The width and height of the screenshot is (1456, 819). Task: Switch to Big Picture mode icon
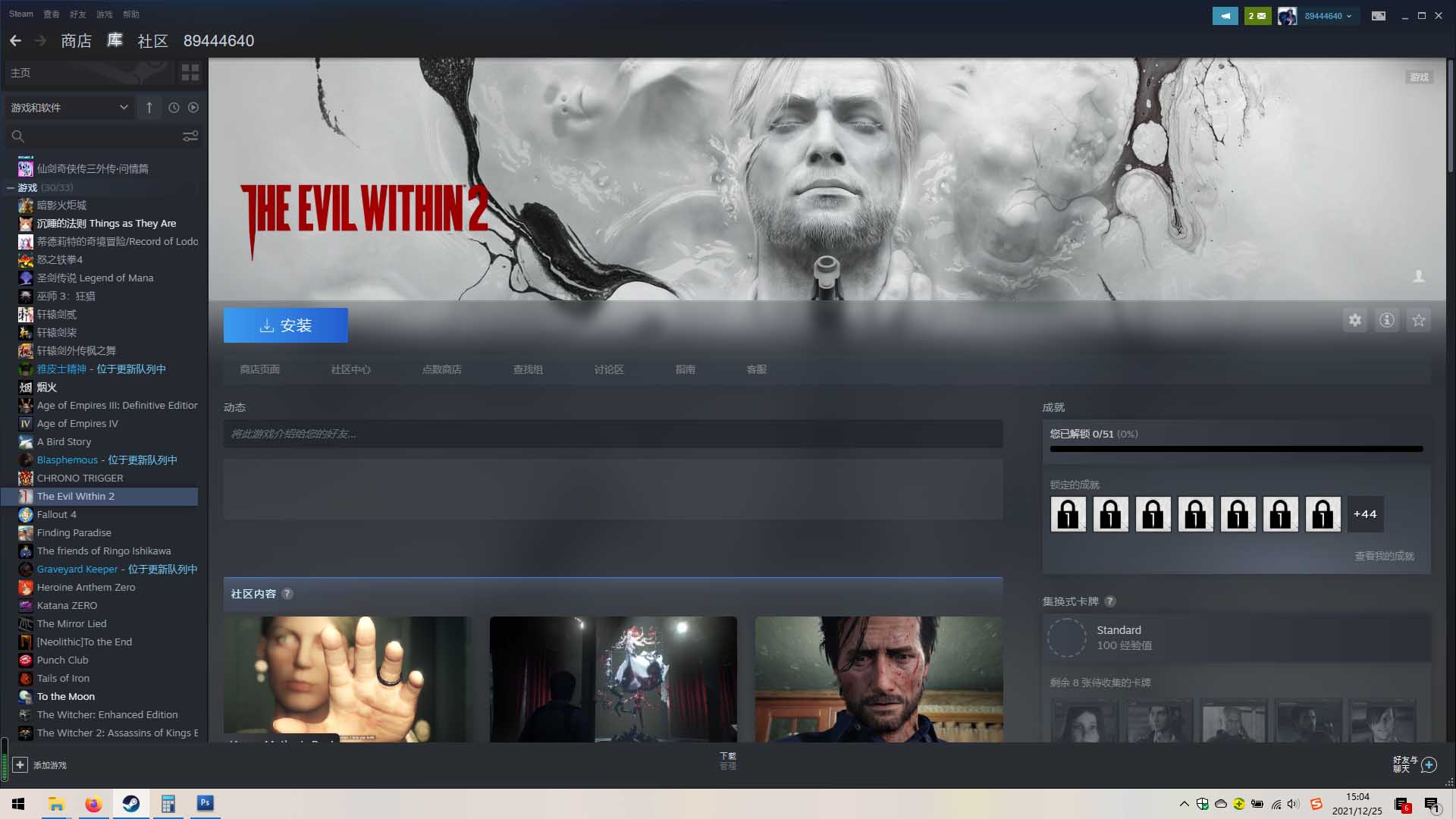(x=1379, y=15)
